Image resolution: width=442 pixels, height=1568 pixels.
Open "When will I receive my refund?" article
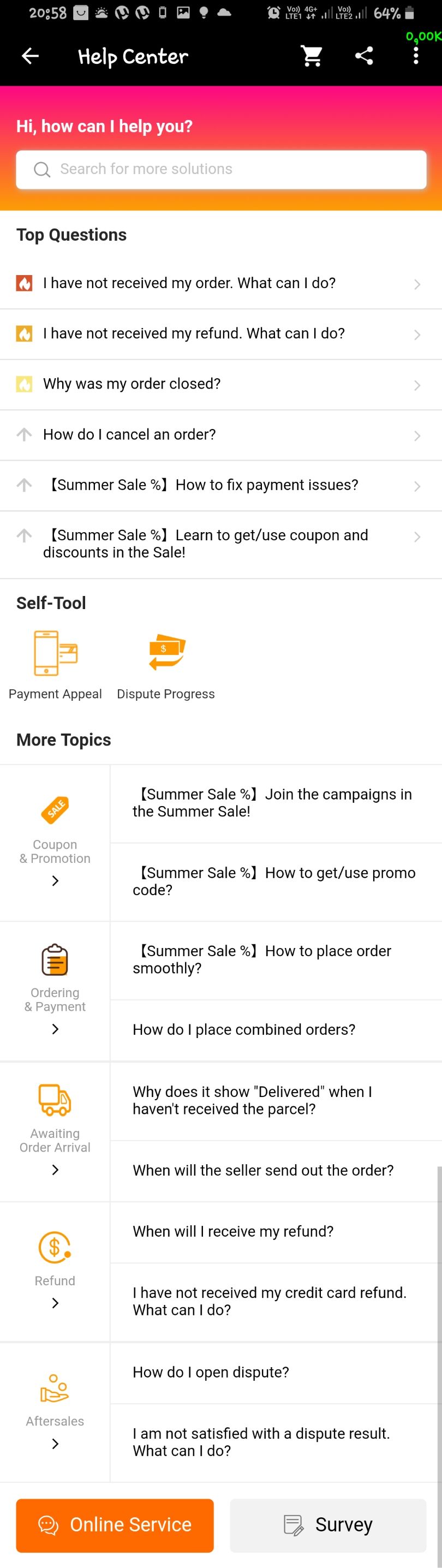pos(276,1231)
